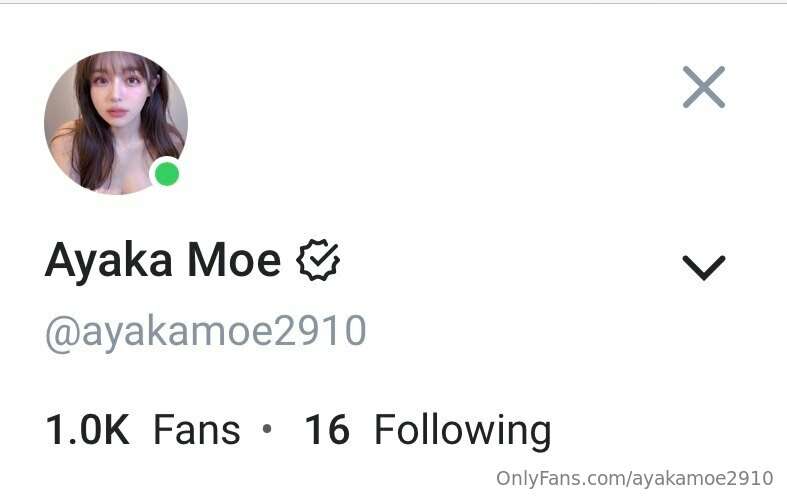
Task: Select the @ayakamoe2910 username handle
Action: click(x=206, y=332)
